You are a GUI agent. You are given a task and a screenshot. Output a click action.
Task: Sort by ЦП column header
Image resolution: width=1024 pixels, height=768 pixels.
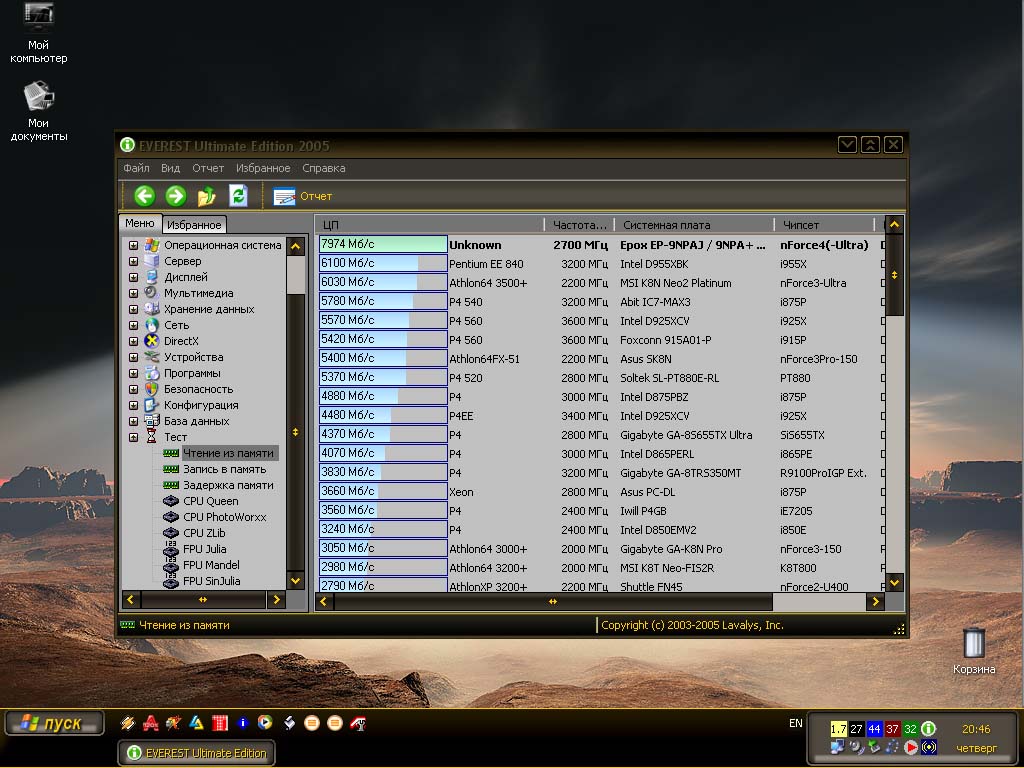[x=431, y=225]
